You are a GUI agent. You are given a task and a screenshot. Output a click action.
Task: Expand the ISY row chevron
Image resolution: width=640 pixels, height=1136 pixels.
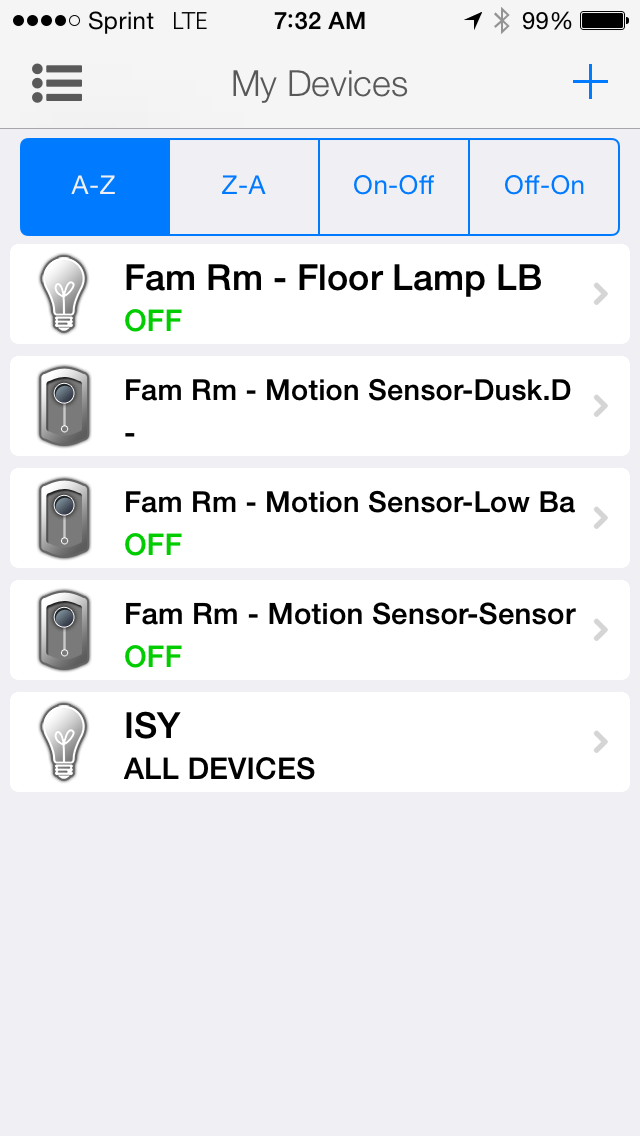click(600, 742)
